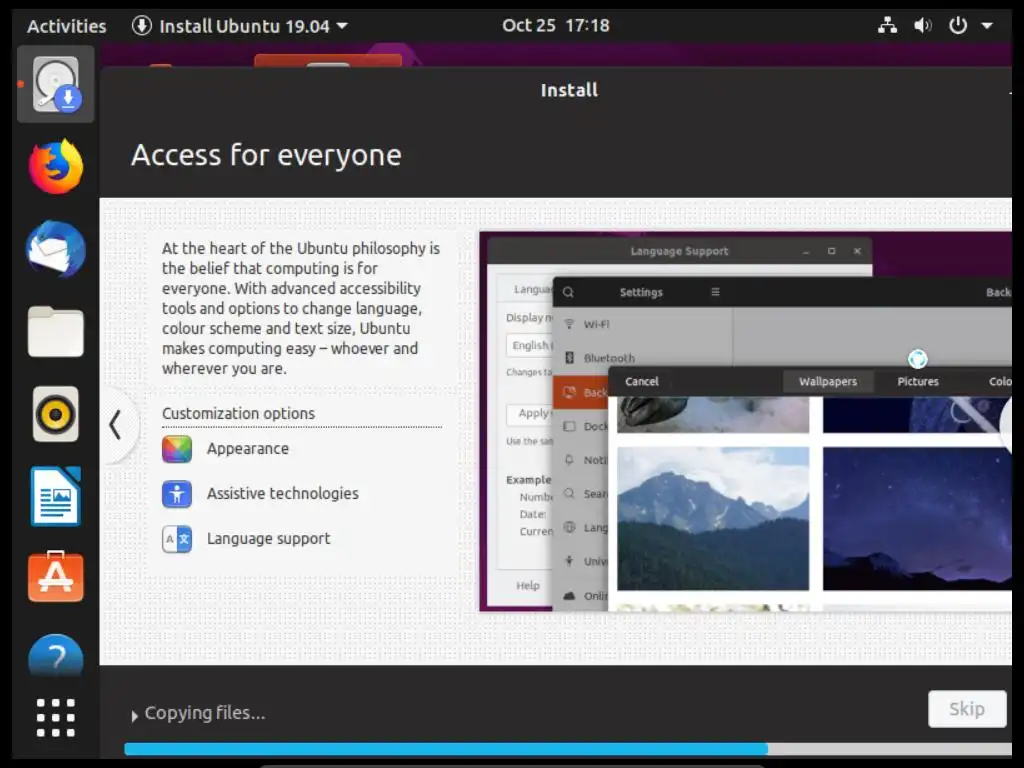Open the clock showing Oct 25 17:18
This screenshot has height=768, width=1024.
click(x=556, y=25)
